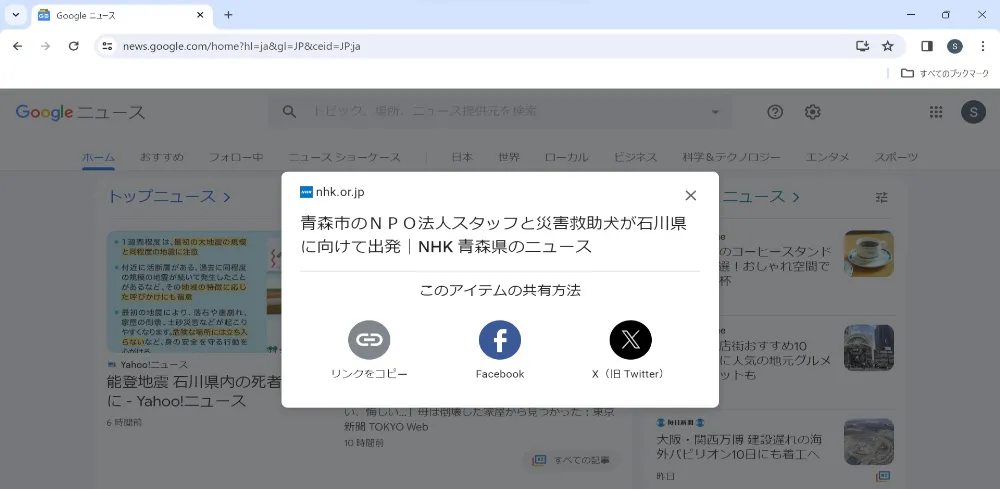Open Google News settings gear
The image size is (1000, 489).
812,112
